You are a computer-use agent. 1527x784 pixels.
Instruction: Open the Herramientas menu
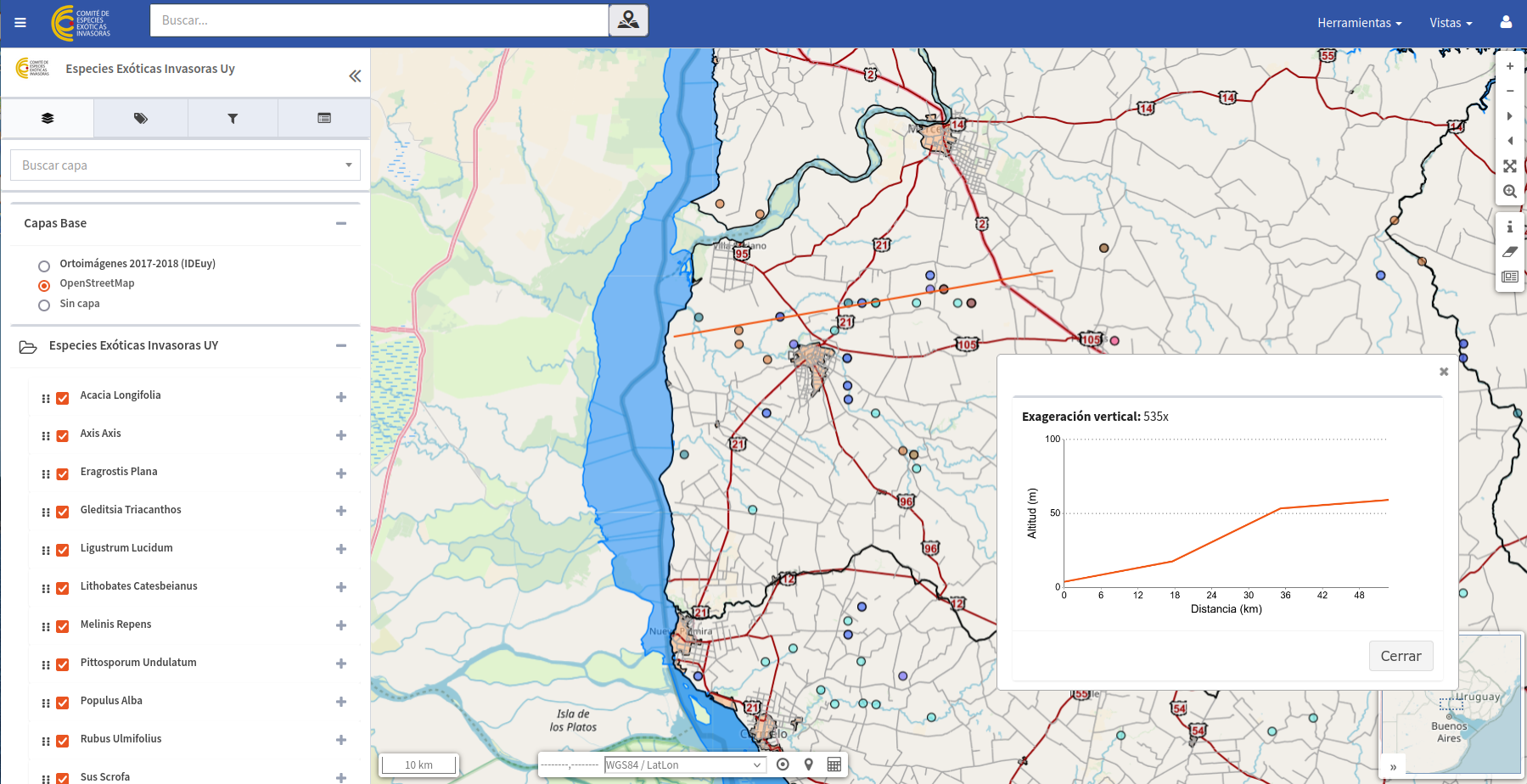(1359, 23)
